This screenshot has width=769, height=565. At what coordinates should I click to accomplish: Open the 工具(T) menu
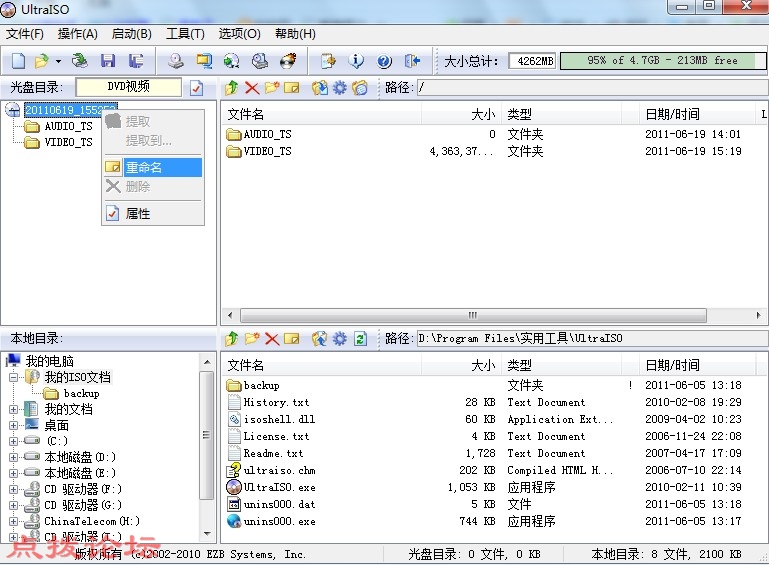click(x=185, y=34)
